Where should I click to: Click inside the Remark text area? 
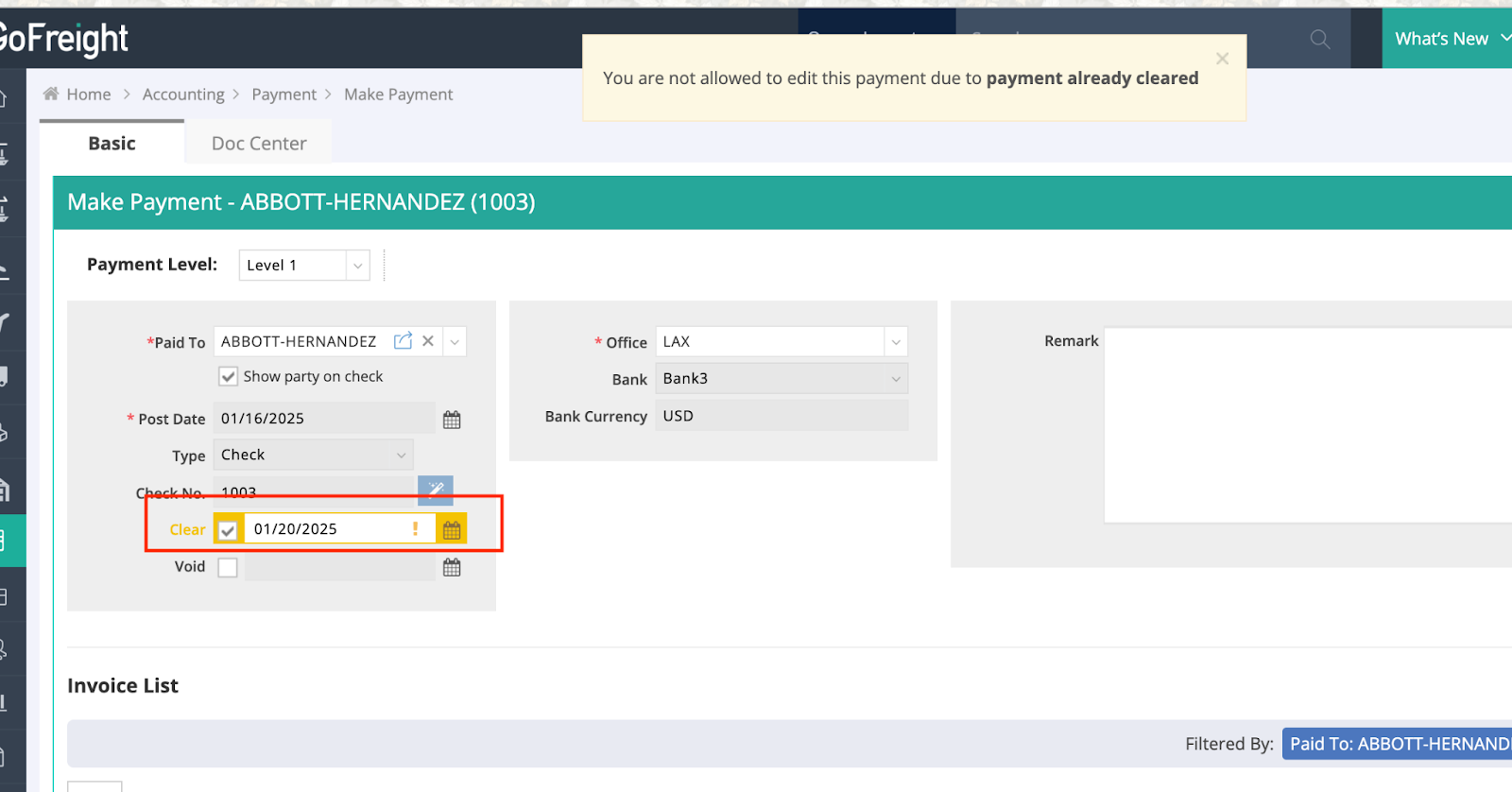point(1304,425)
